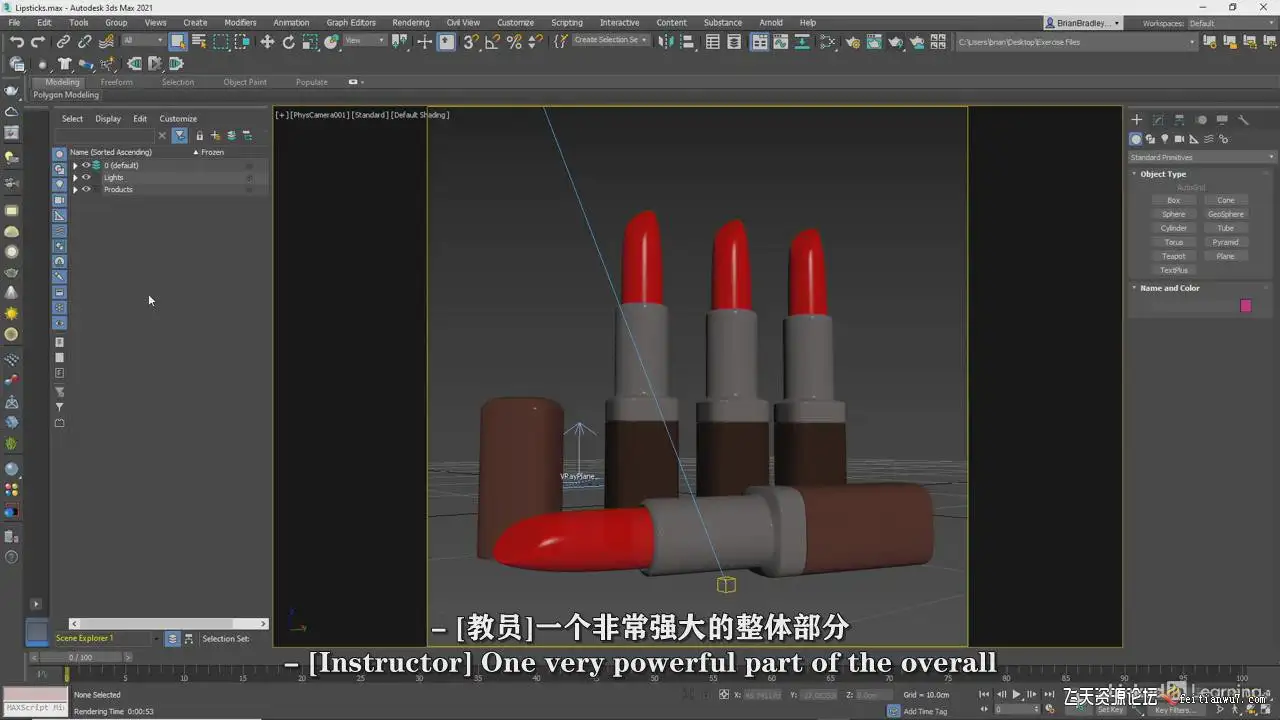1280x720 pixels.
Task: Open the Create tab in the command panel
Action: [1137, 120]
